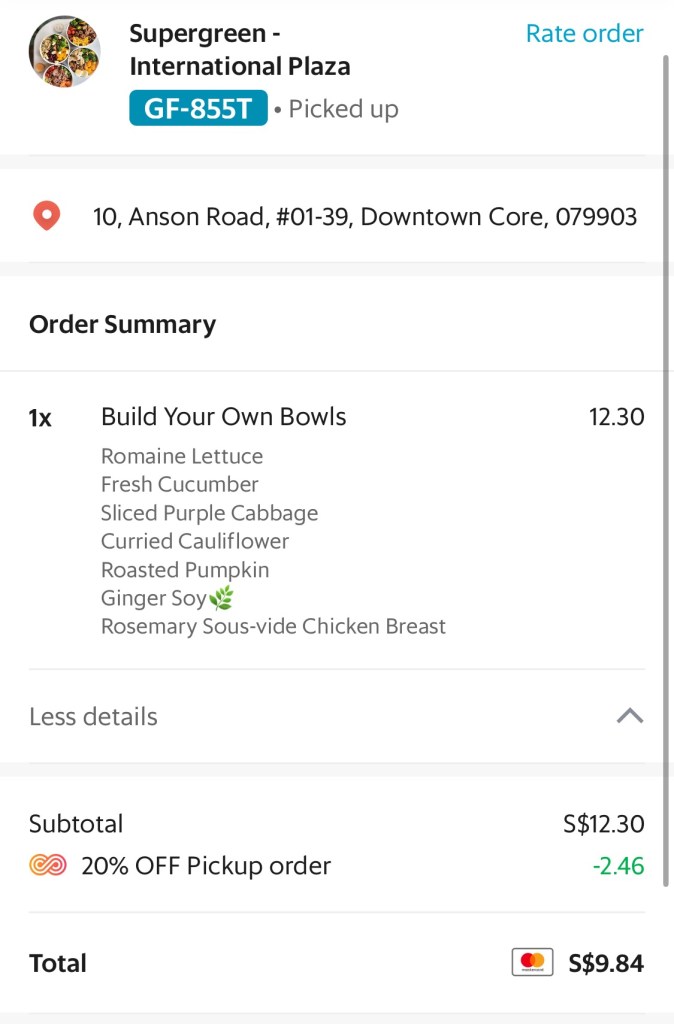This screenshot has width=674, height=1024.
Task: Click the Rosemary Sous-vide Chicken Breast ingredient
Action: pos(273,627)
